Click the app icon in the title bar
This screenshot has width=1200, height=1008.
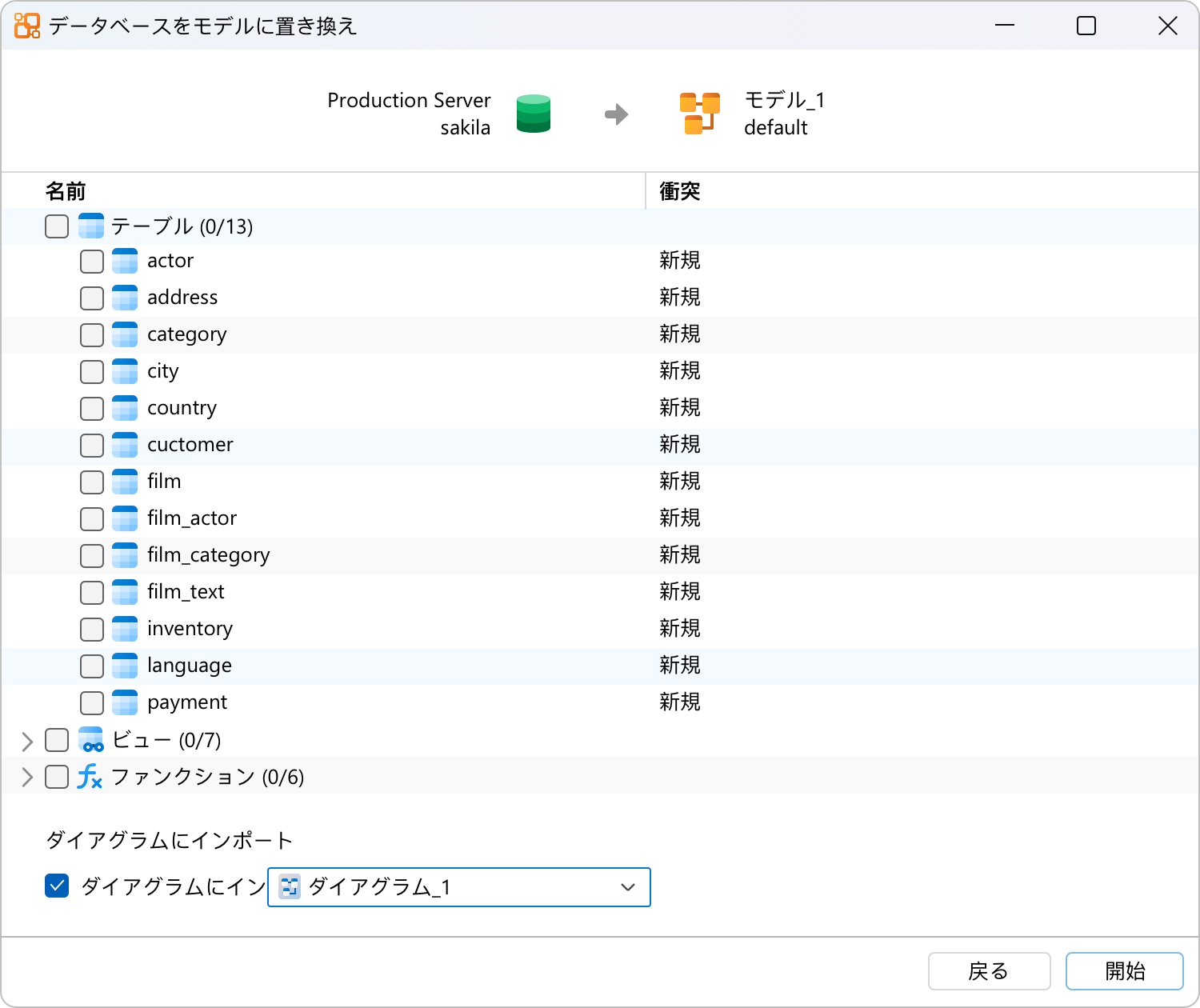pyautogui.click(x=27, y=26)
